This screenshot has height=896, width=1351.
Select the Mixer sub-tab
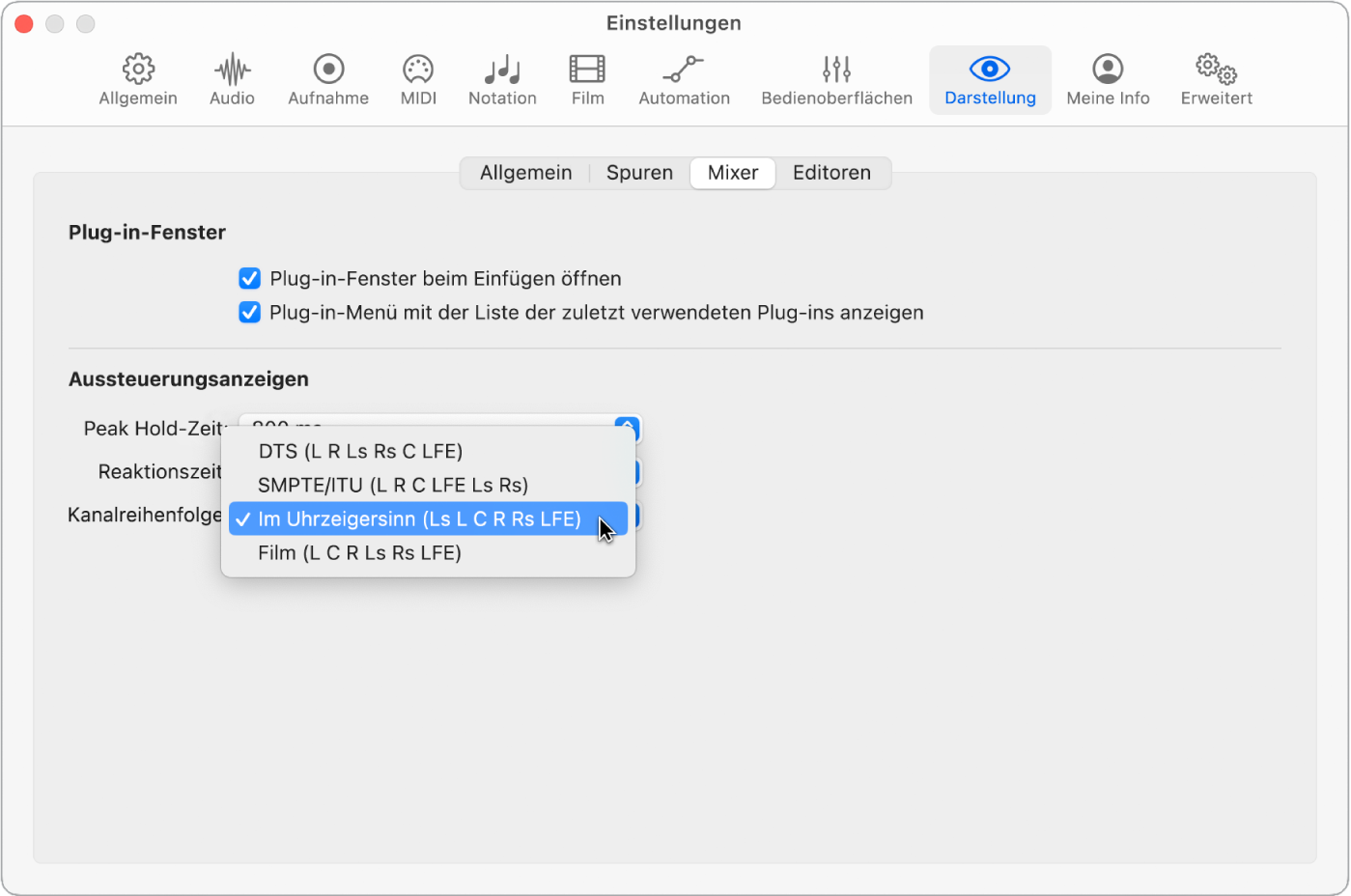pyautogui.click(x=733, y=173)
